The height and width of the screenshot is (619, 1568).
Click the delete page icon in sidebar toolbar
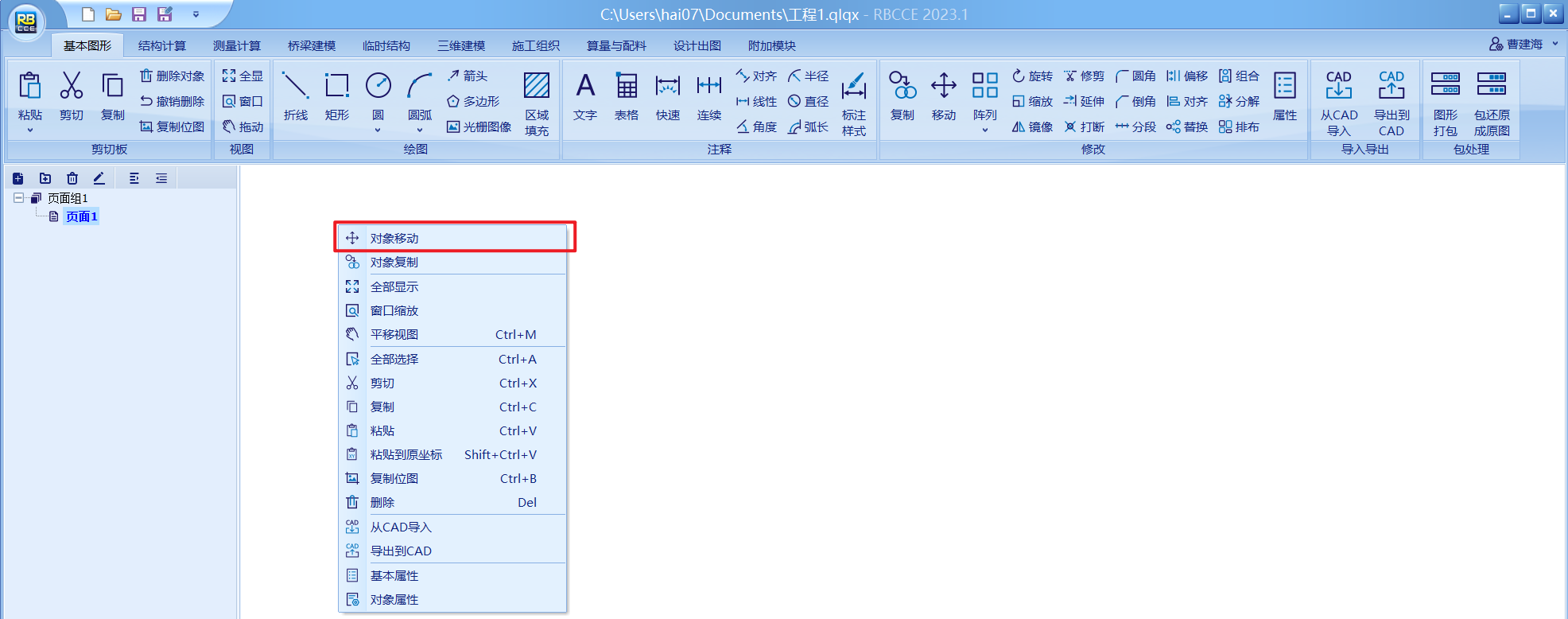(x=72, y=178)
